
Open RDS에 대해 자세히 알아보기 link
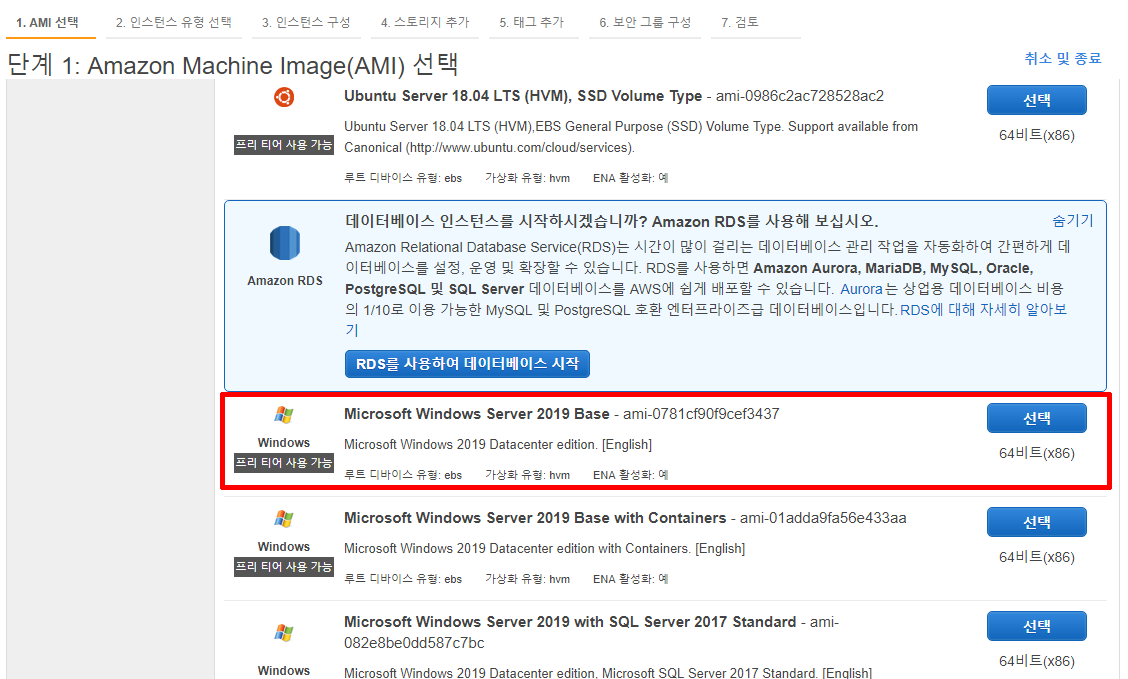[x=982, y=309]
